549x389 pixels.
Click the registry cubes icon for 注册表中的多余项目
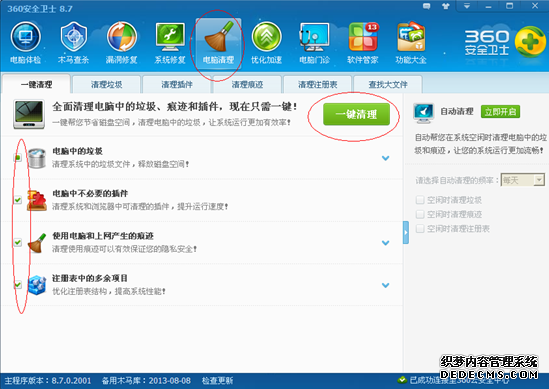coord(37,285)
